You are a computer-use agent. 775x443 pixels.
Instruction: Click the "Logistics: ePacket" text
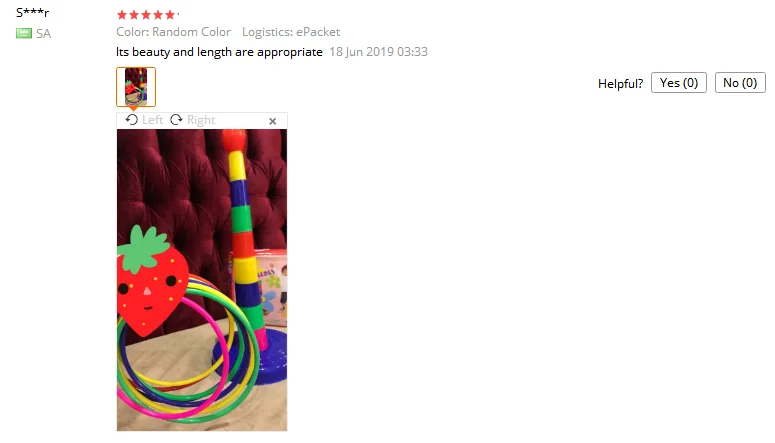[291, 32]
